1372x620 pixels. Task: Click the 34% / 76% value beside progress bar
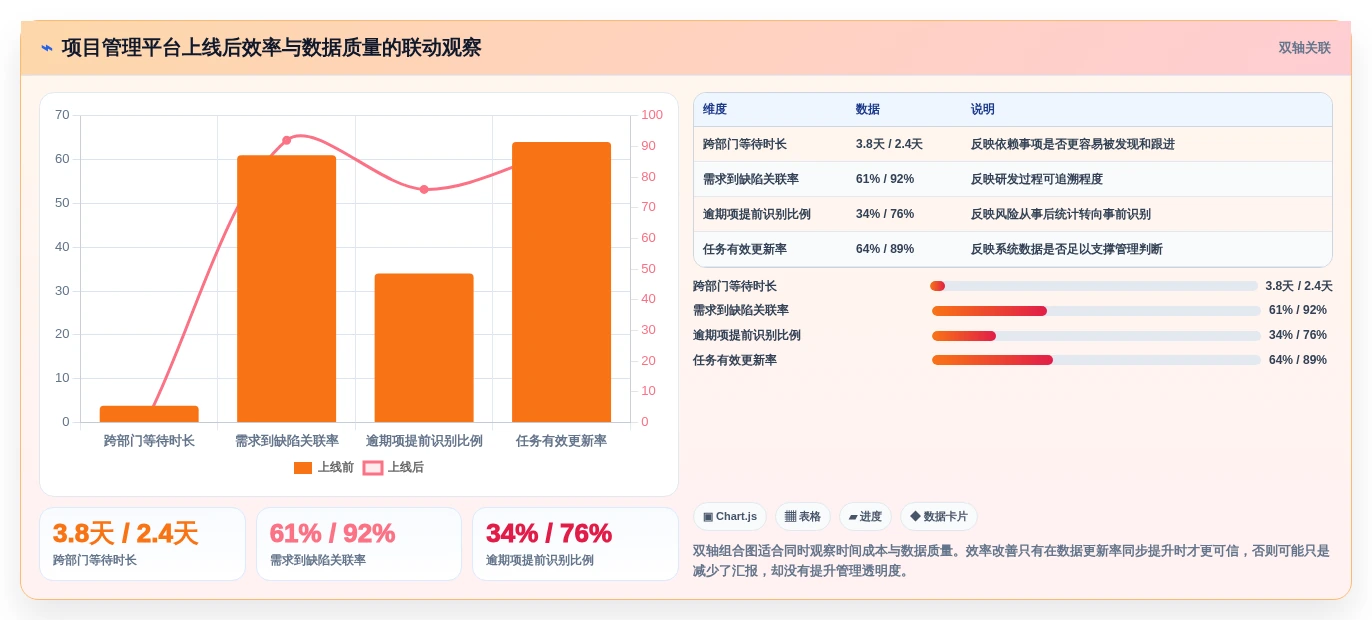pos(1298,336)
